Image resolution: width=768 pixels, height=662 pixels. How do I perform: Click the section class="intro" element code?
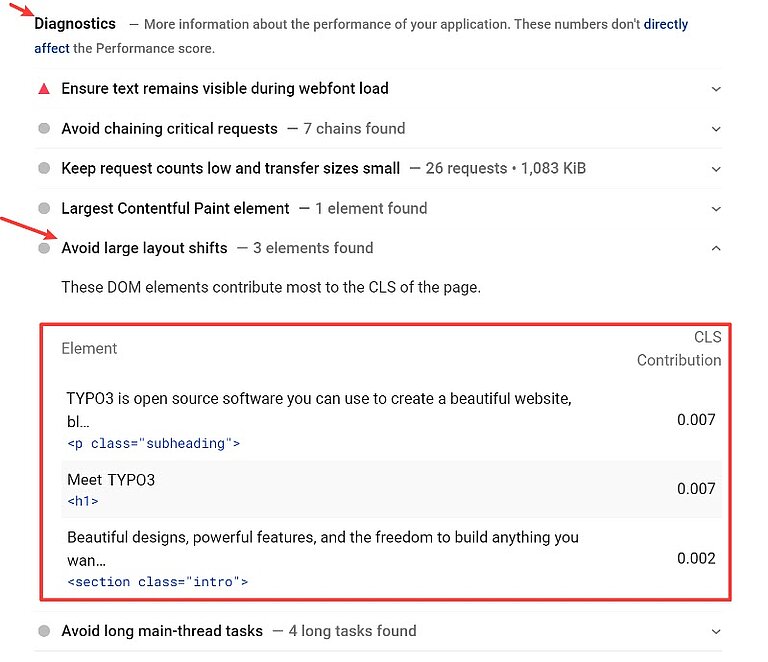click(158, 581)
